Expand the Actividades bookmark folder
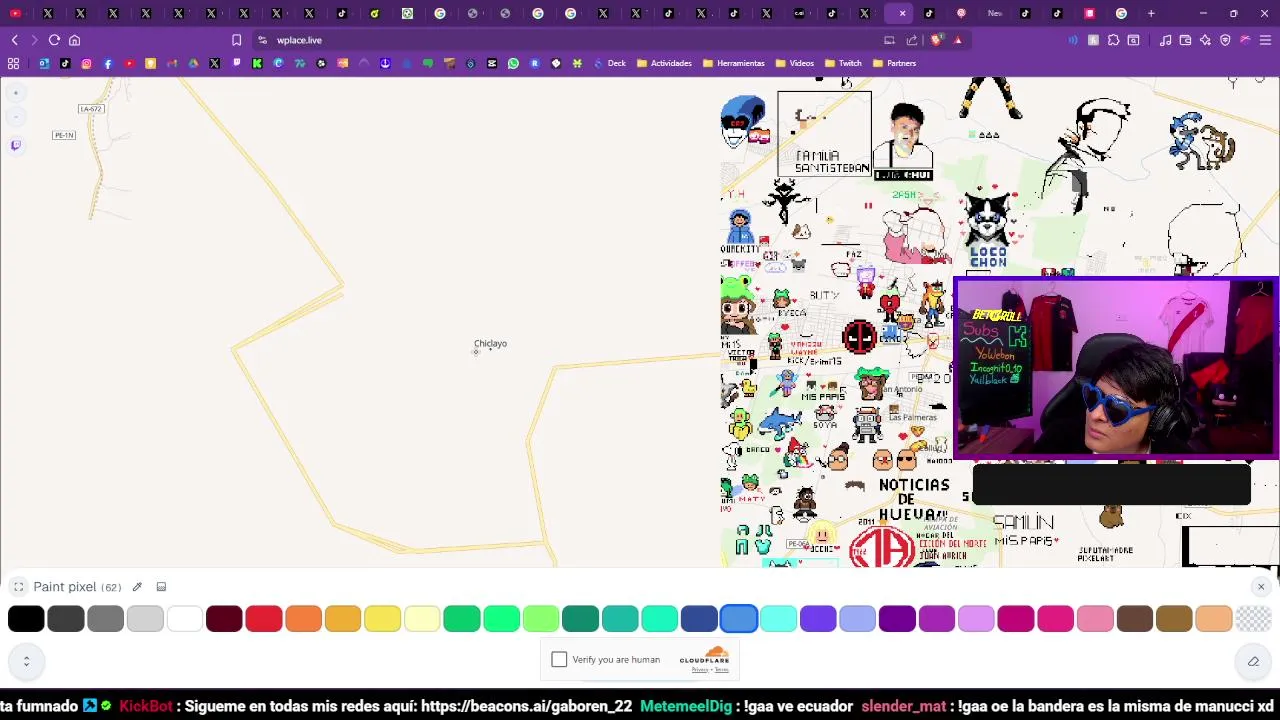The width and height of the screenshot is (1280, 720). pos(664,63)
